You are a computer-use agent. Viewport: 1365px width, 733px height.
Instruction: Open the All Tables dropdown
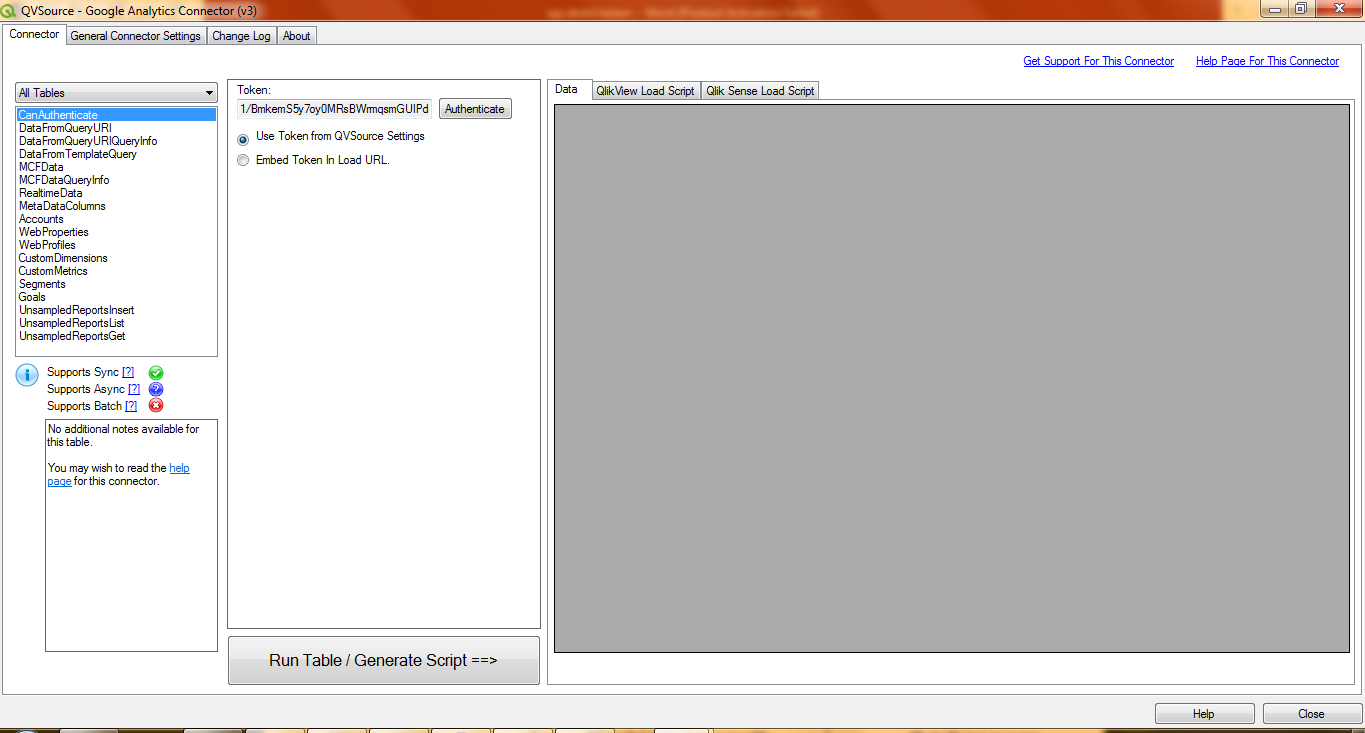point(116,93)
